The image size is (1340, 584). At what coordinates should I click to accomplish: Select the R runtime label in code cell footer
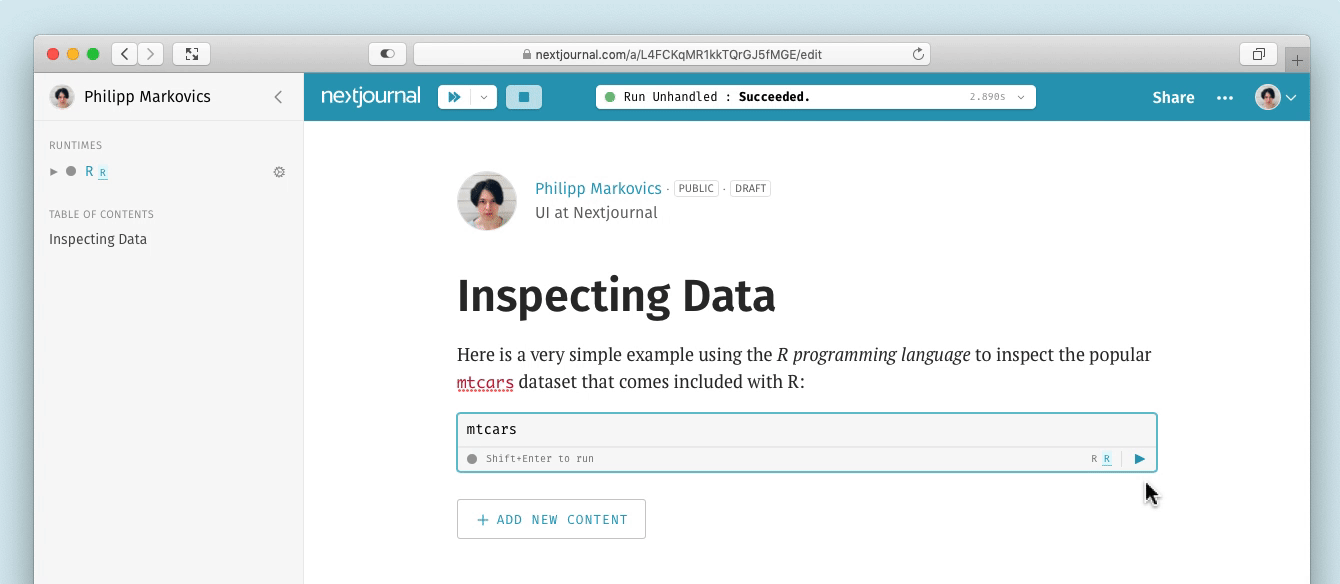tap(1101, 459)
